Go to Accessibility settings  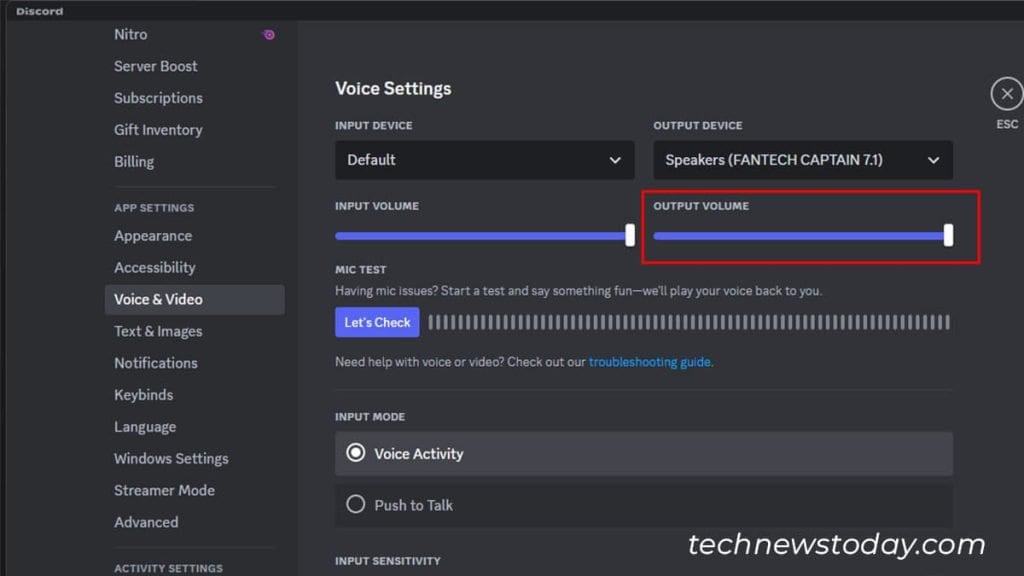click(155, 267)
